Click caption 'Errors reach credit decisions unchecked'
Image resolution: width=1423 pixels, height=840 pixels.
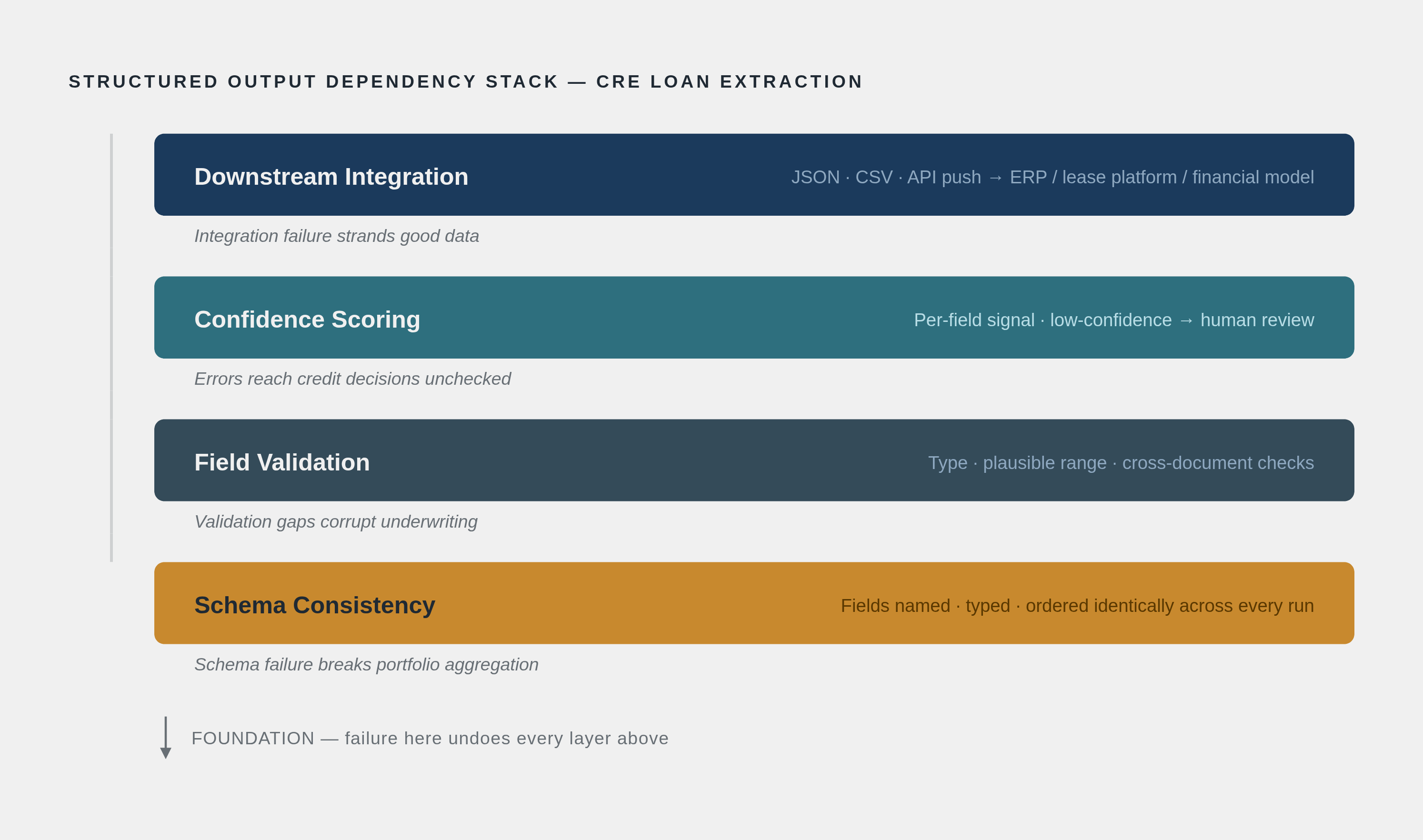[352, 379]
